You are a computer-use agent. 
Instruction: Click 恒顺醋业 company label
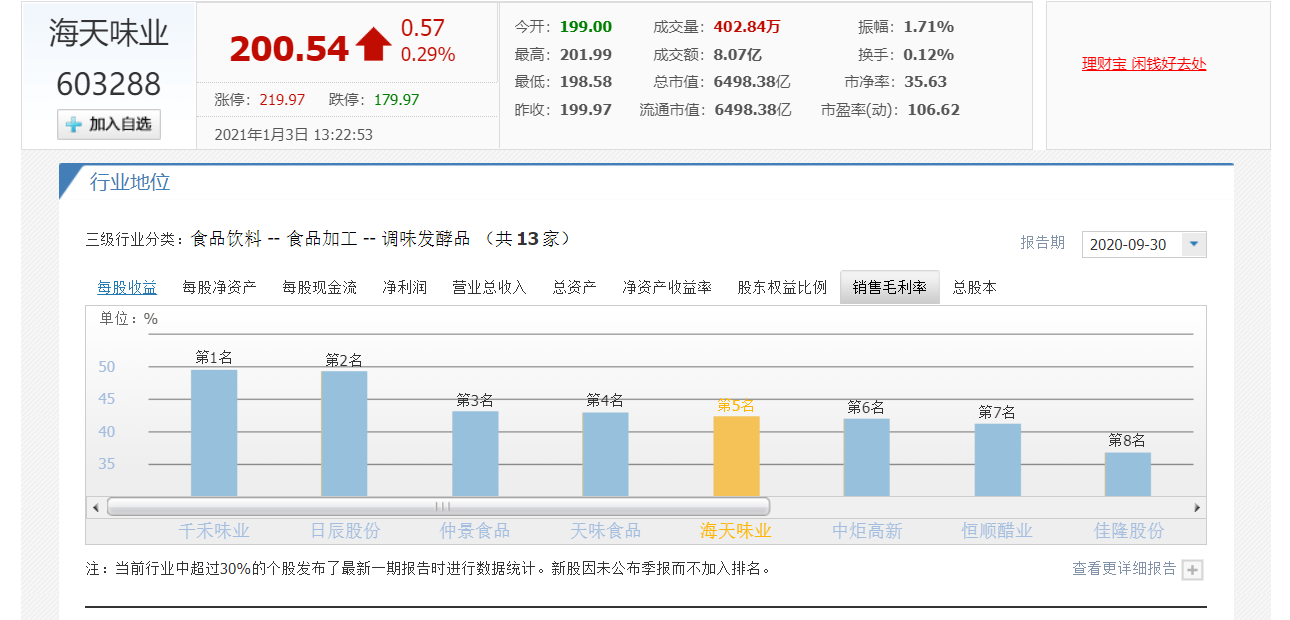(997, 531)
